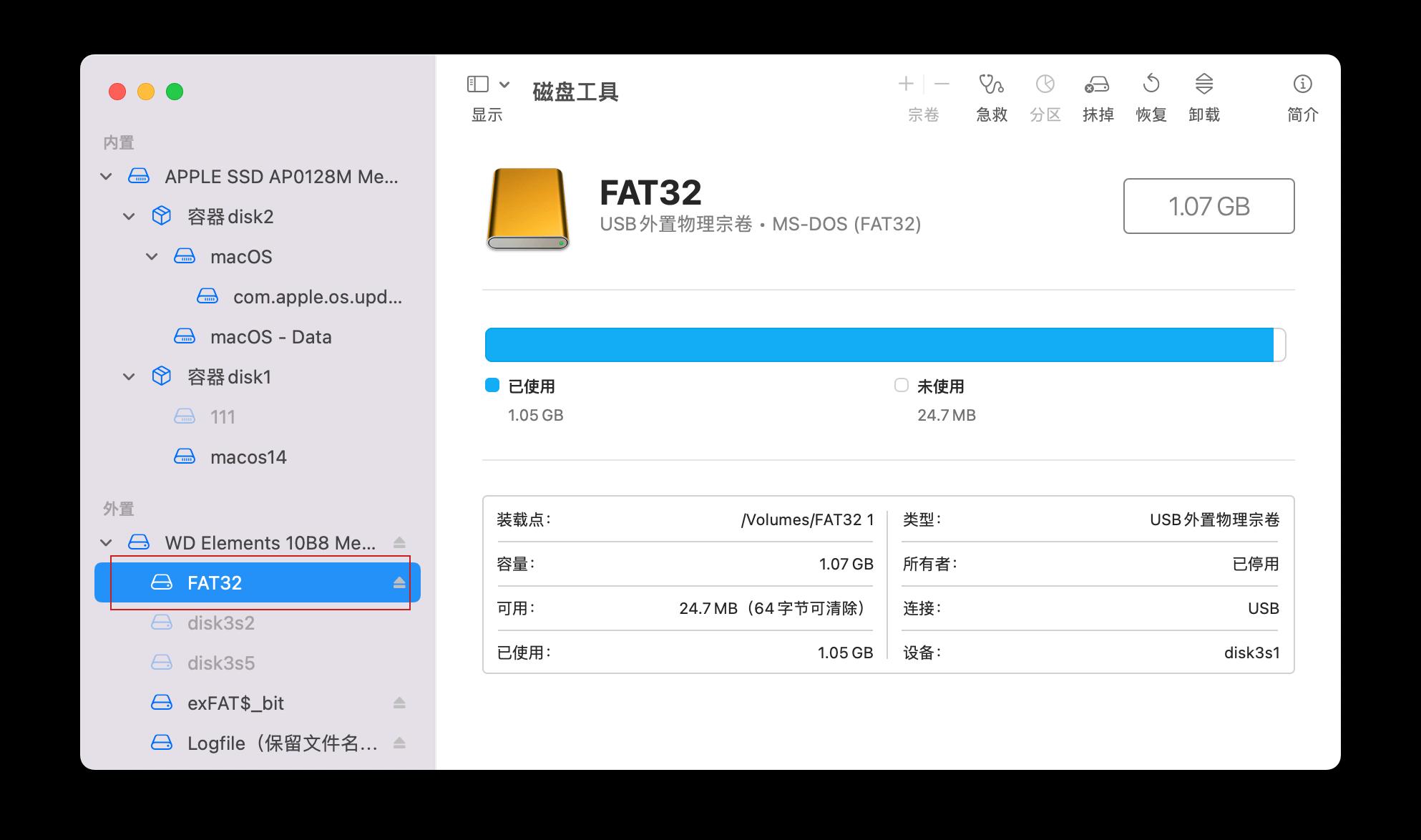
Task: Open the Info (简介) panel
Action: click(x=1302, y=84)
